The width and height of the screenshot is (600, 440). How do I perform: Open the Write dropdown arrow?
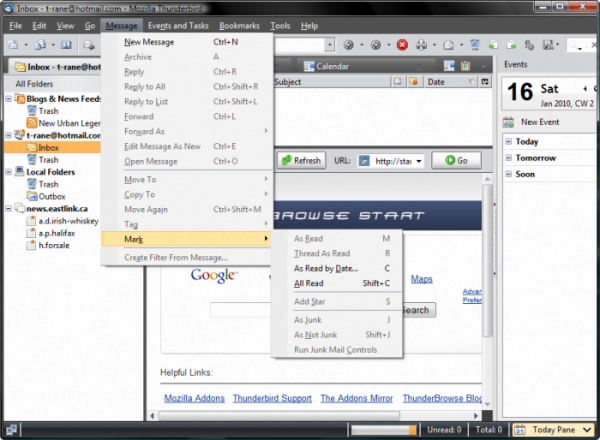53,45
